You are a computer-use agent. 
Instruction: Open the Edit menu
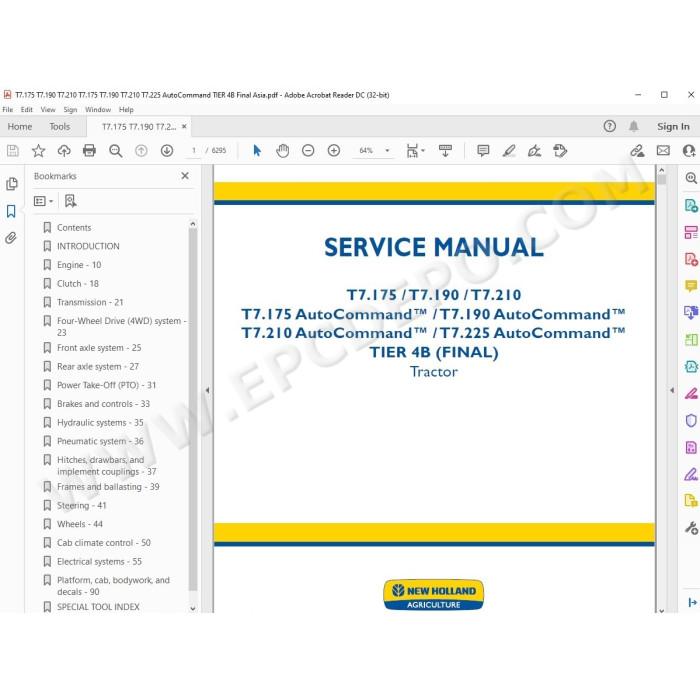click(x=26, y=109)
